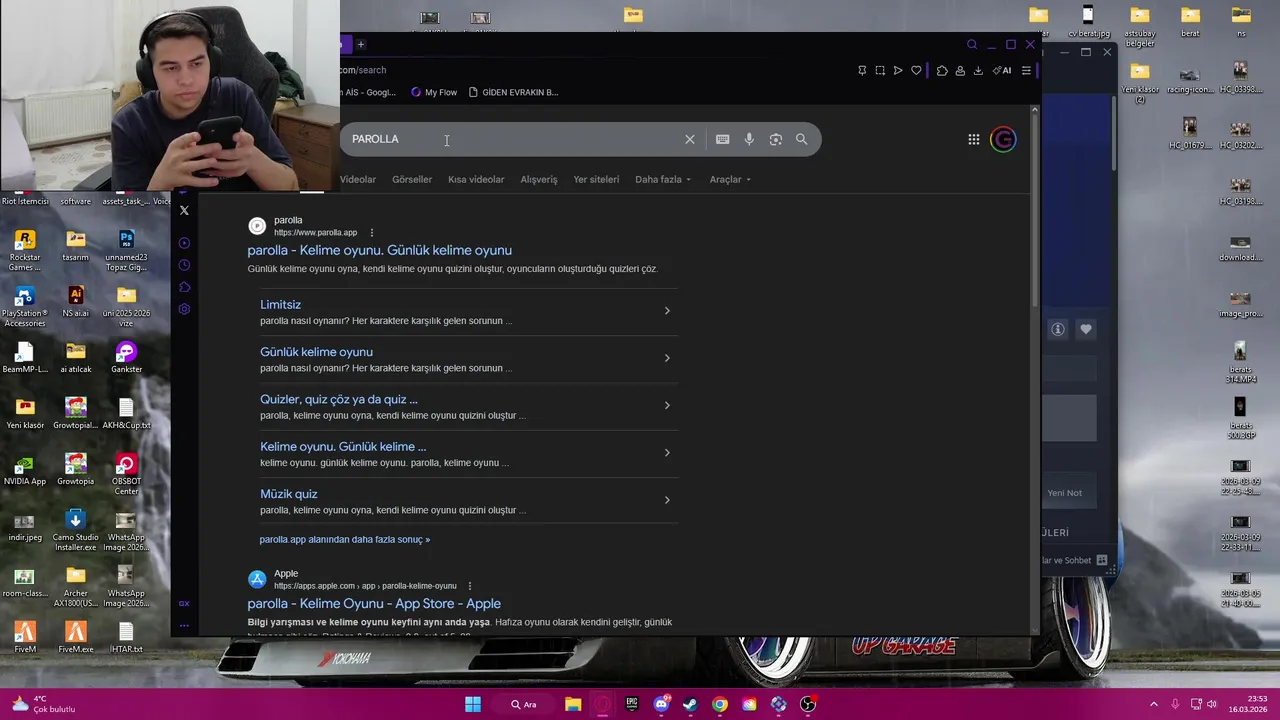Expand the Daha fazla dropdown
This screenshot has height=720, width=1280.
click(663, 180)
